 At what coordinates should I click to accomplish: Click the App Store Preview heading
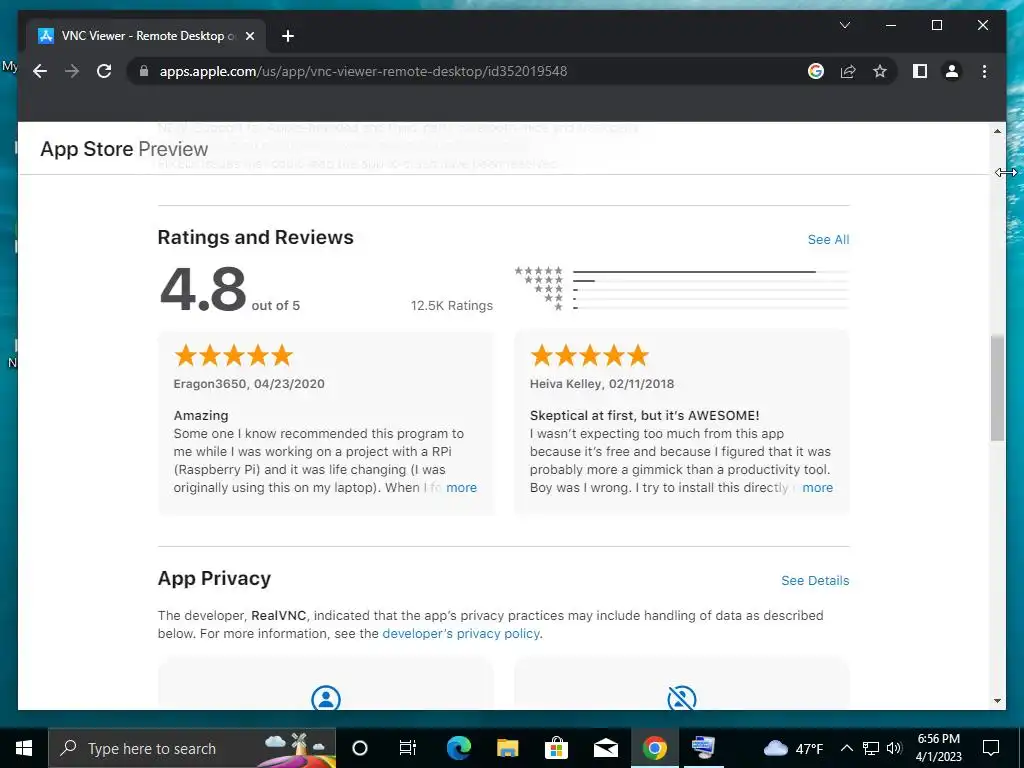pos(124,149)
